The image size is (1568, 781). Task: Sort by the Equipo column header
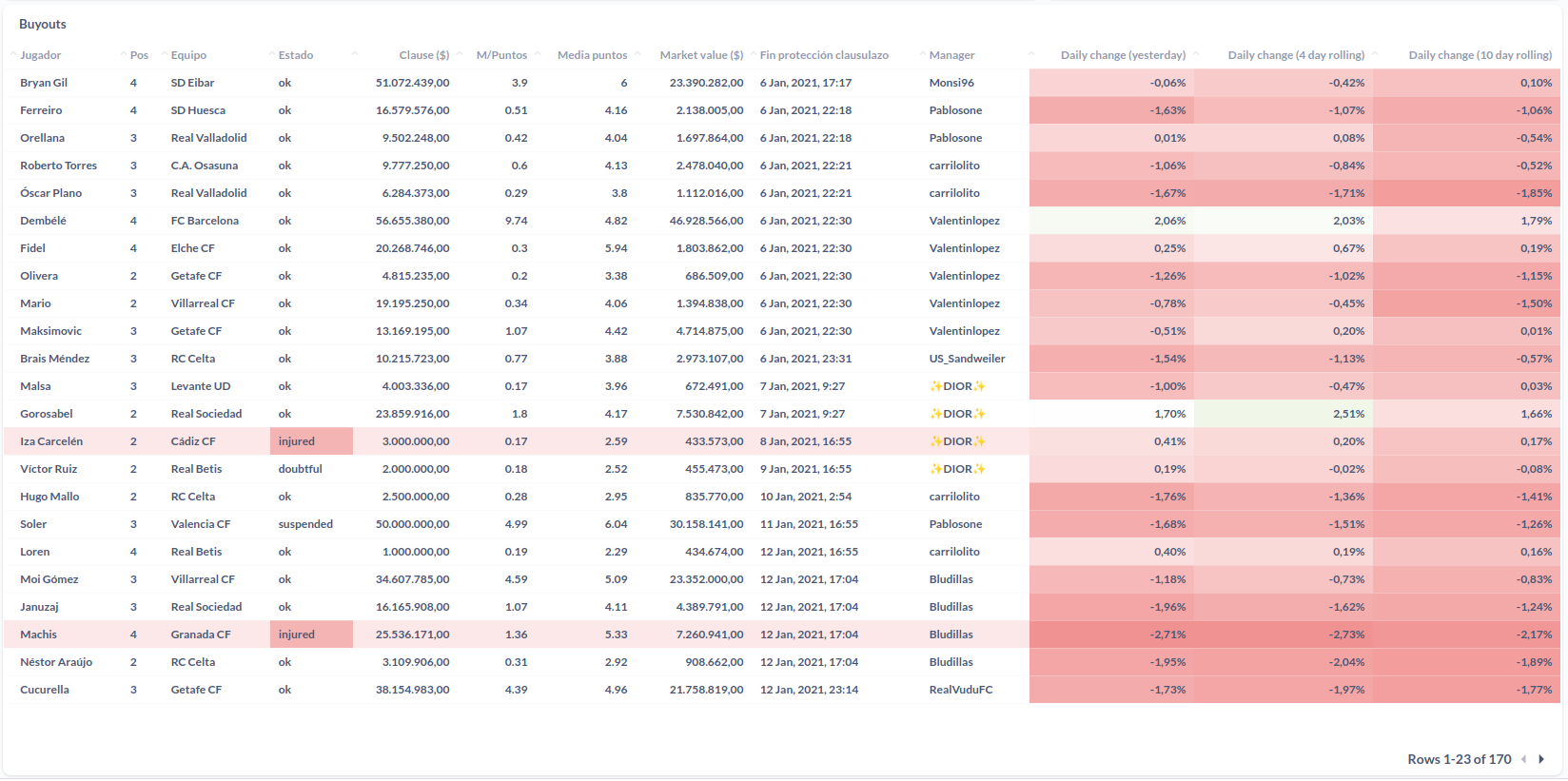tap(188, 55)
